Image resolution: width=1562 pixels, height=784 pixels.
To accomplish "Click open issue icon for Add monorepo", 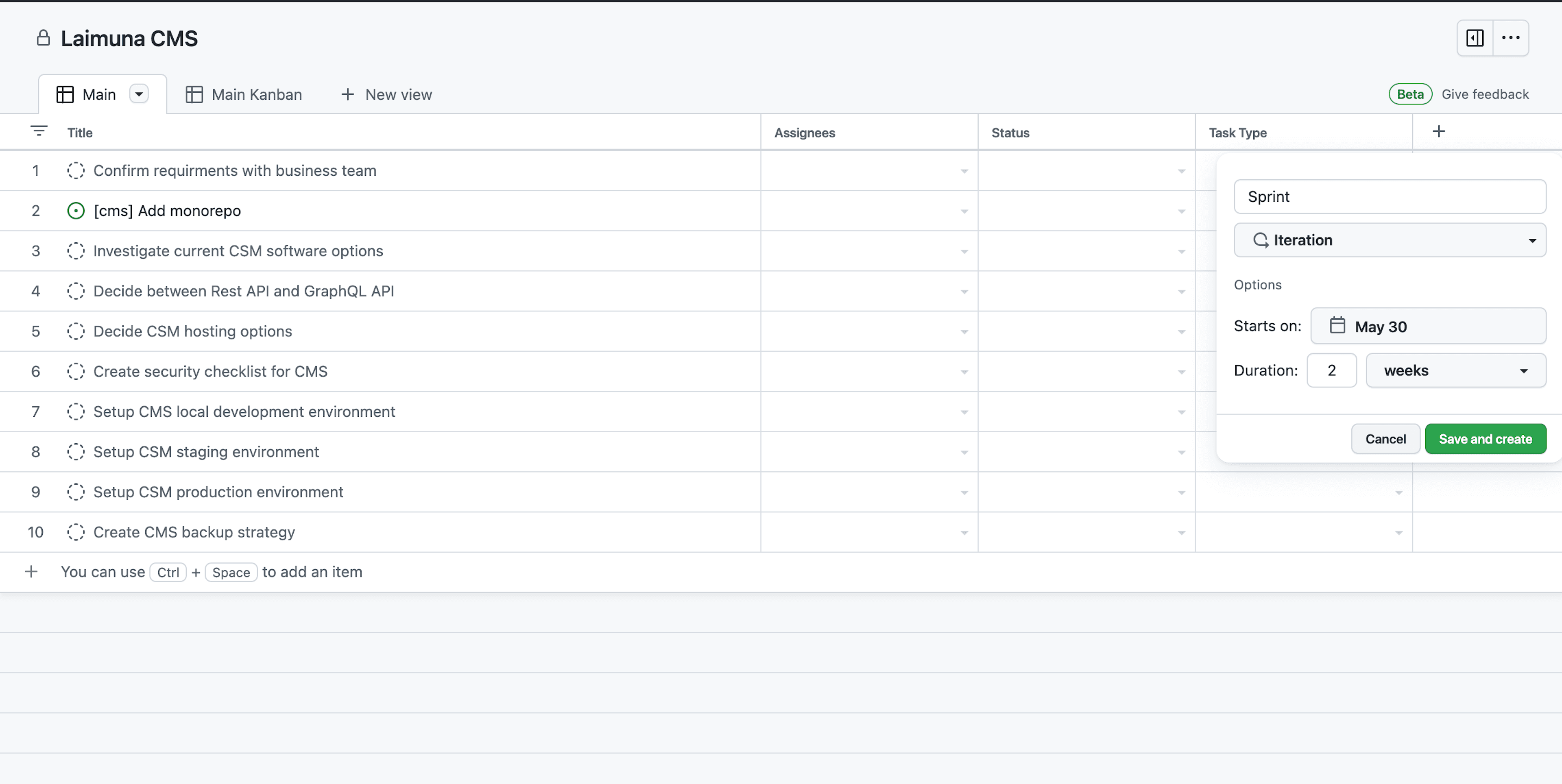I will click(76, 210).
